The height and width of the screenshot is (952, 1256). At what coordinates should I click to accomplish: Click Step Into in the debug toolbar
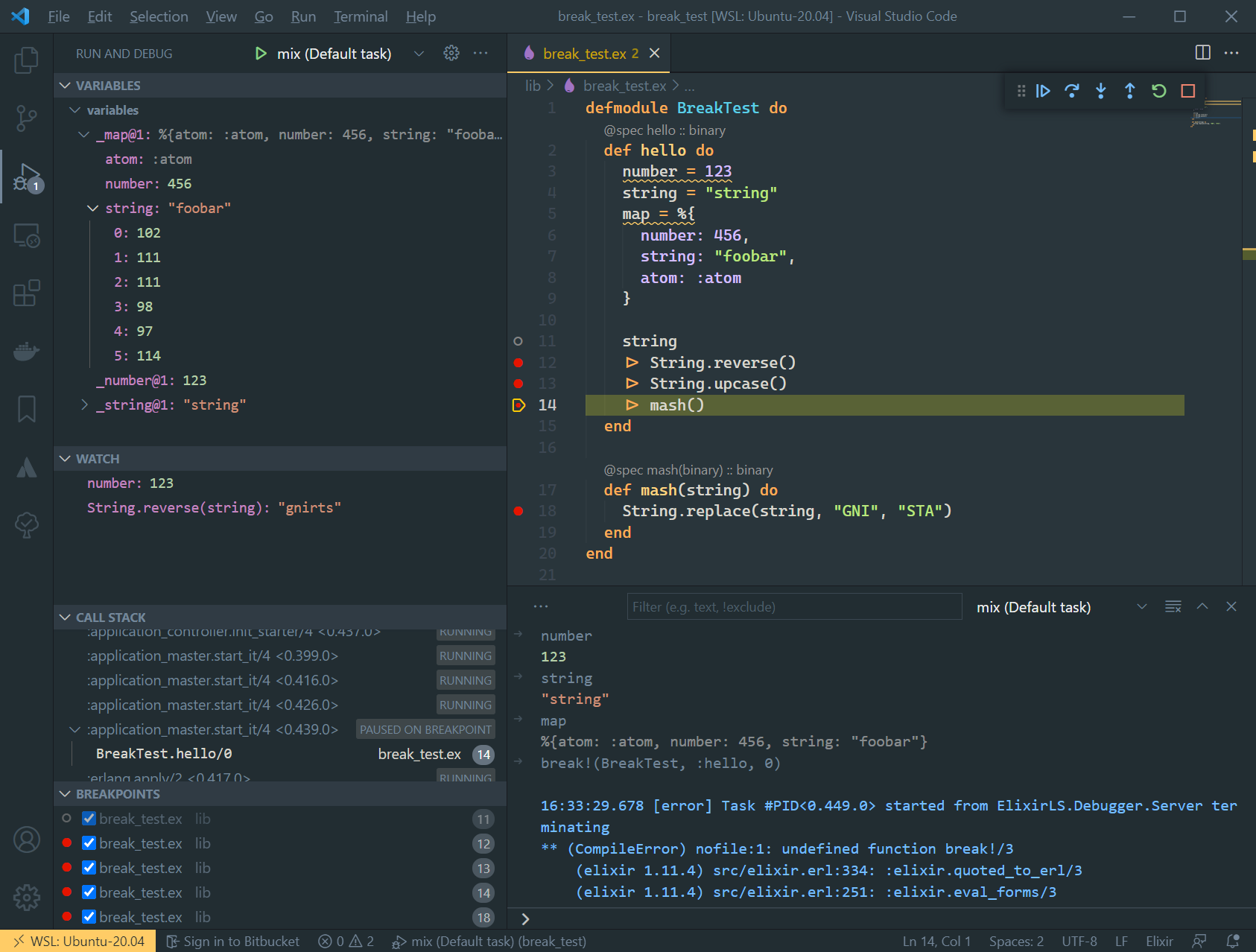tap(1101, 91)
